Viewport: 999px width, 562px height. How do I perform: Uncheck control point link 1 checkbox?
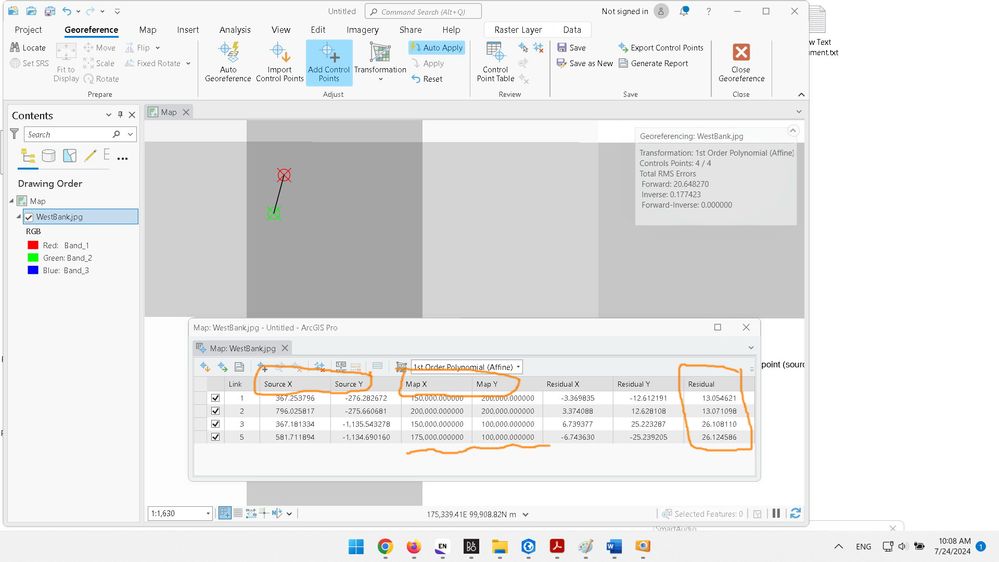point(215,398)
